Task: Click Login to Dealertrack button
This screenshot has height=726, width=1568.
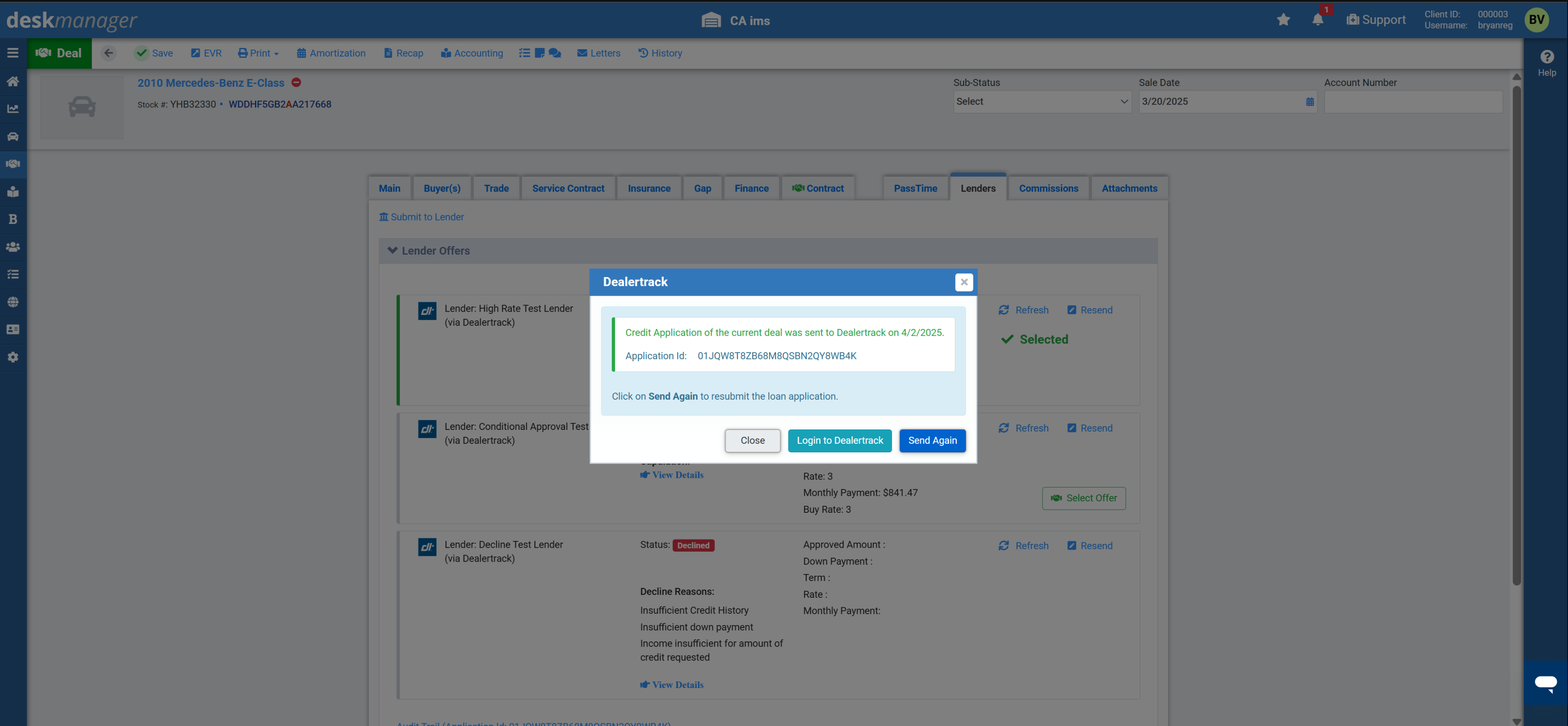Action: [839, 441]
